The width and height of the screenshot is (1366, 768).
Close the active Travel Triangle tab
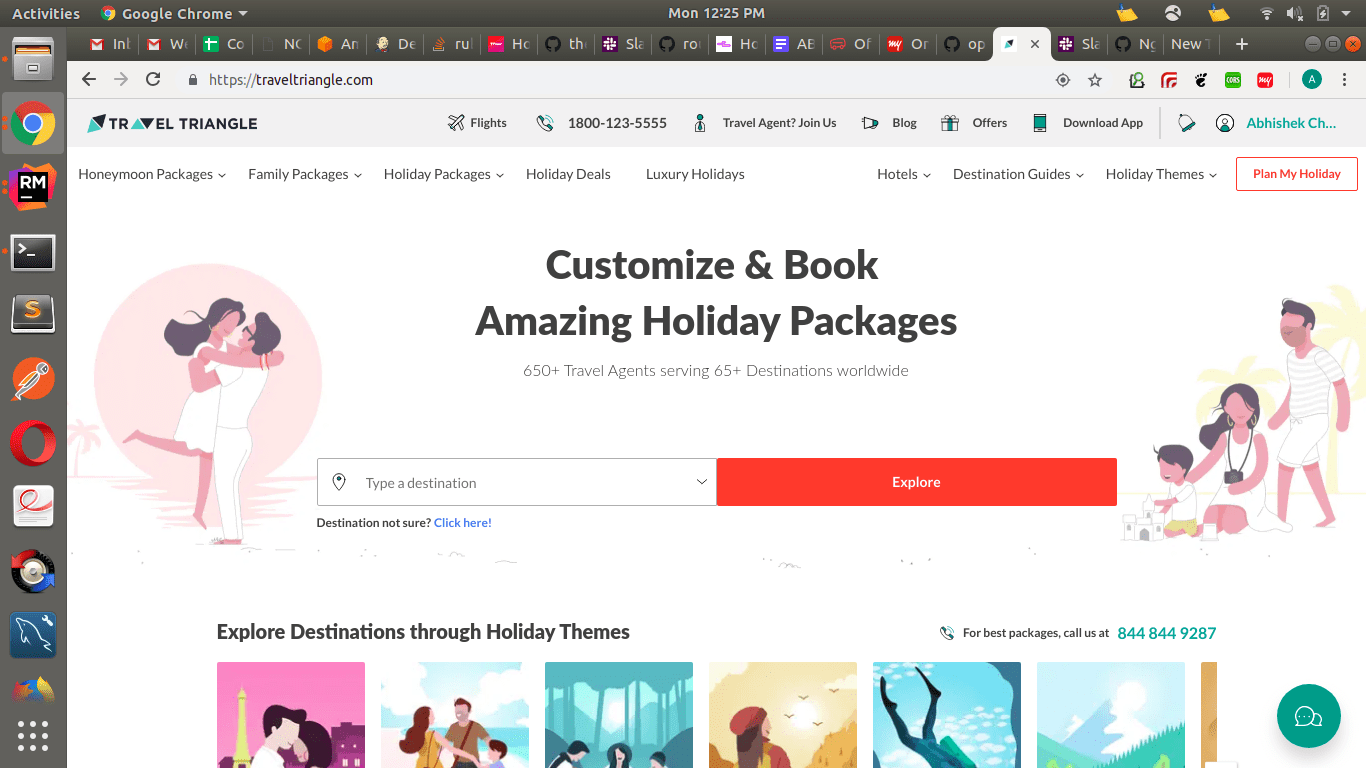pyautogui.click(x=1034, y=44)
